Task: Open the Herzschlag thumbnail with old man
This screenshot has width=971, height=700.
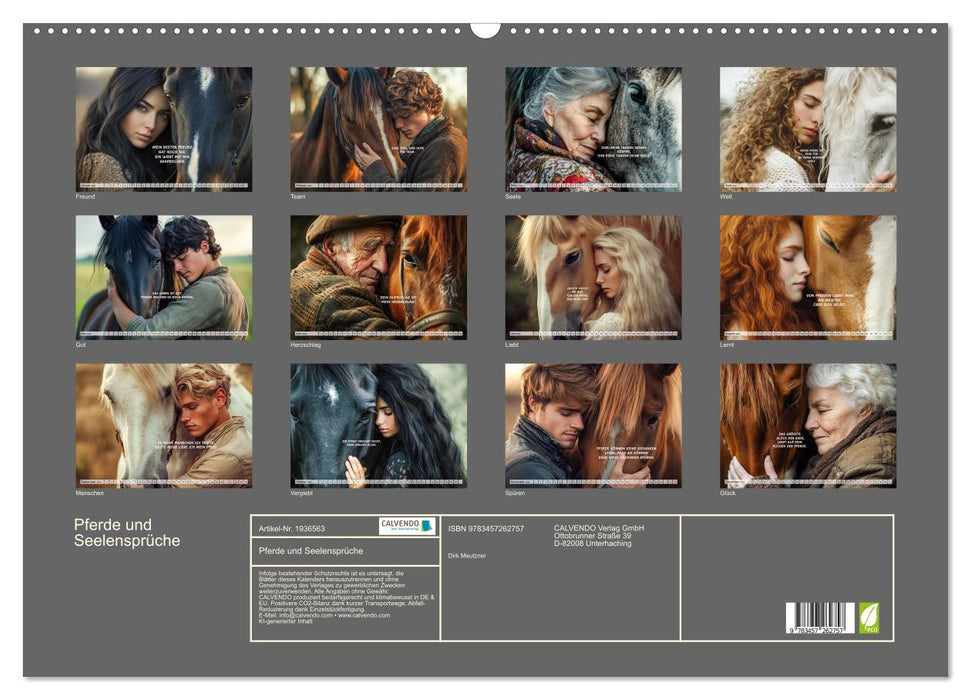Action: (378, 277)
